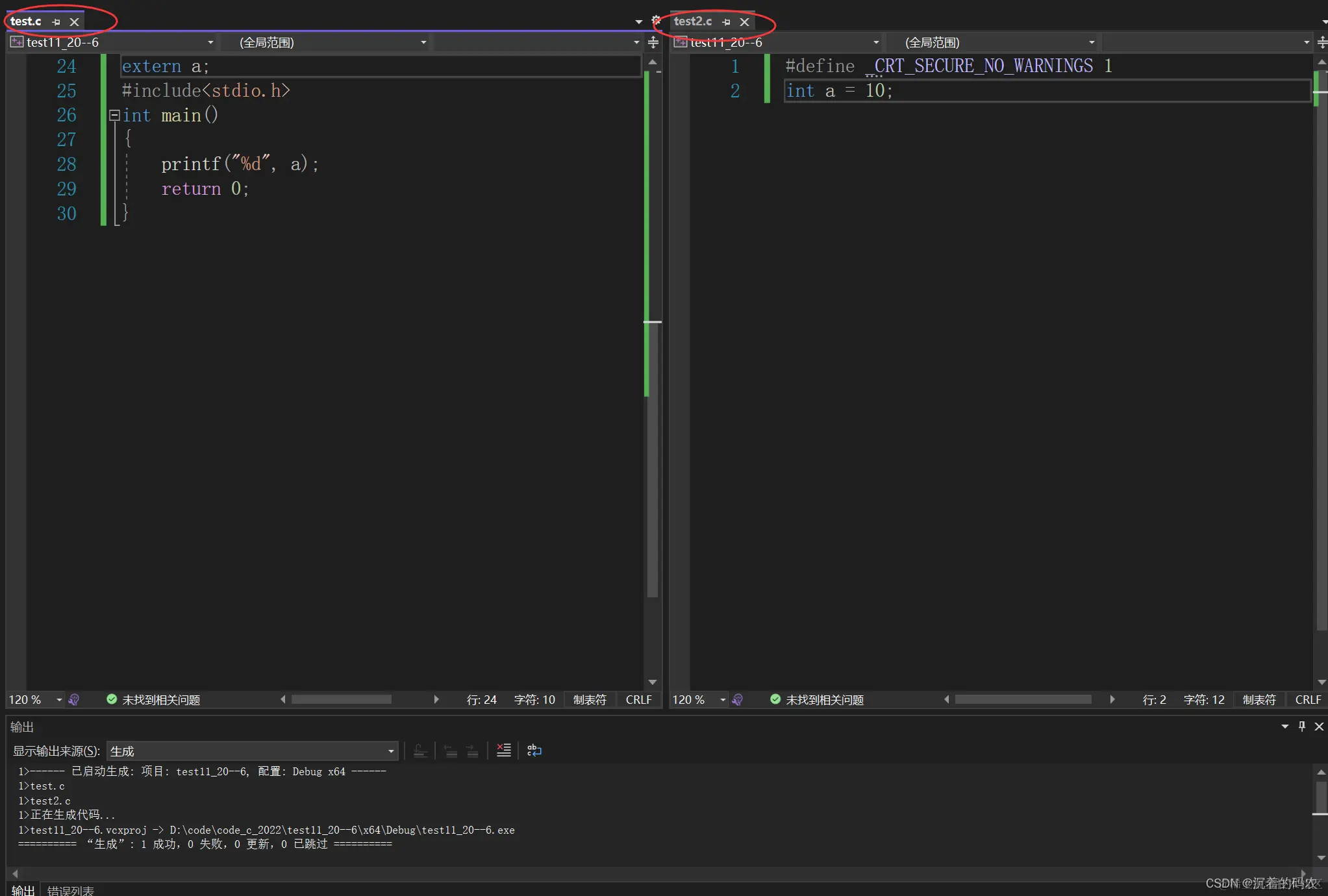Click green no-issues check icon in left editor

pos(112,699)
